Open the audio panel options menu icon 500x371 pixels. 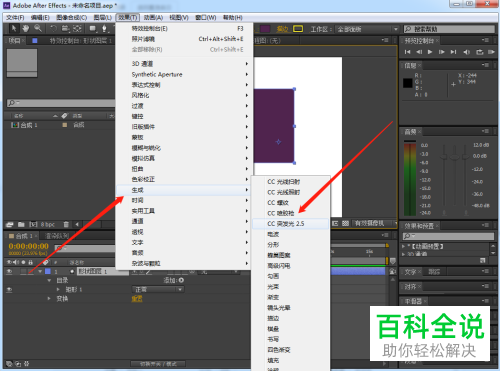click(485, 131)
